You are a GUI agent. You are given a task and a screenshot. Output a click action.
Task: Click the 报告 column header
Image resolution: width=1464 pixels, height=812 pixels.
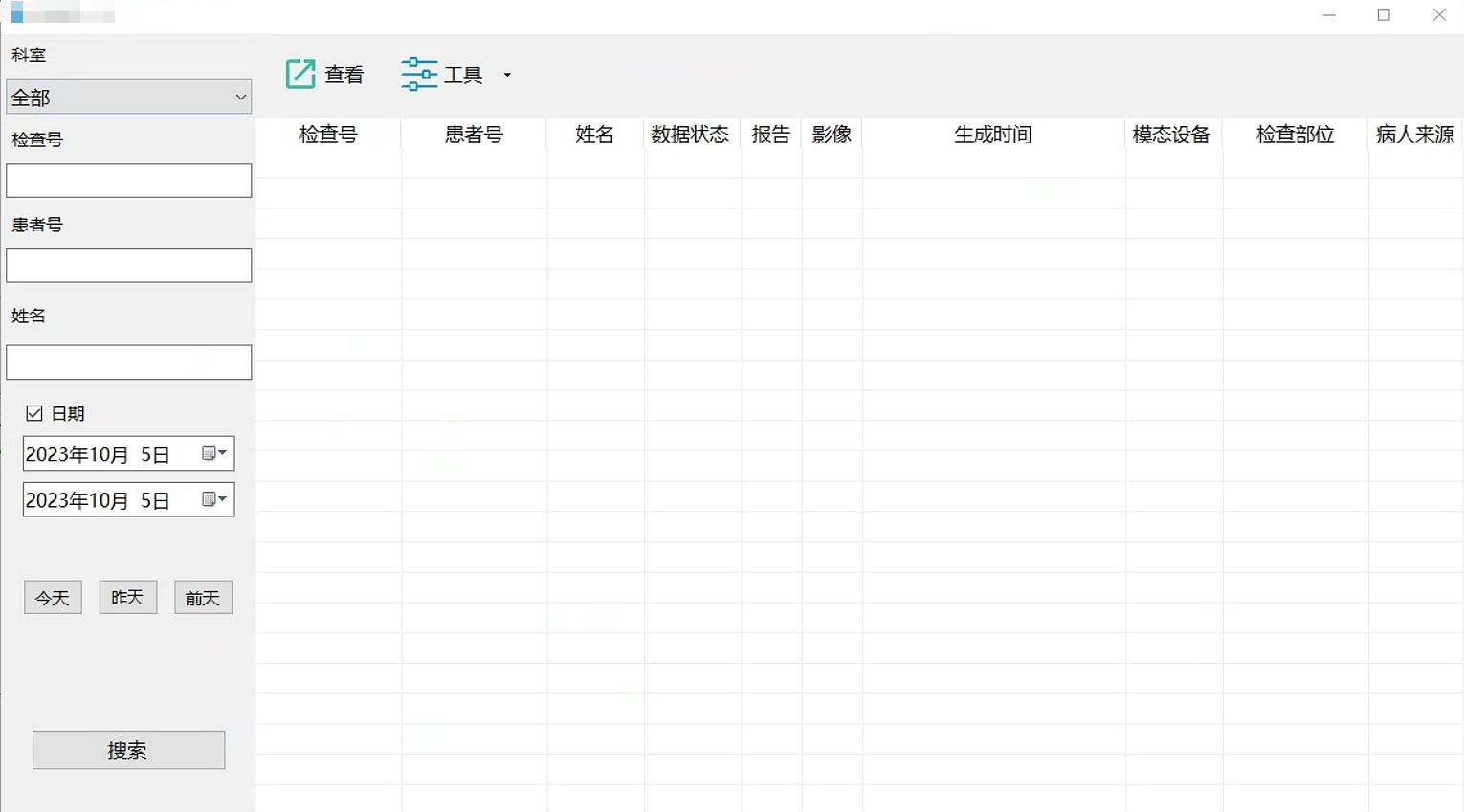(x=771, y=134)
